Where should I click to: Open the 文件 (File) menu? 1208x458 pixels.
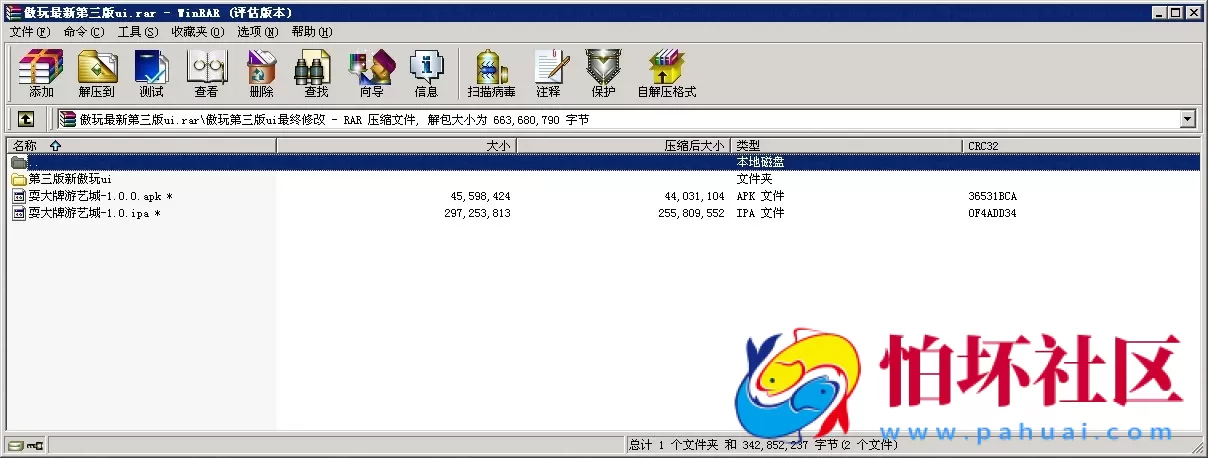[30, 32]
